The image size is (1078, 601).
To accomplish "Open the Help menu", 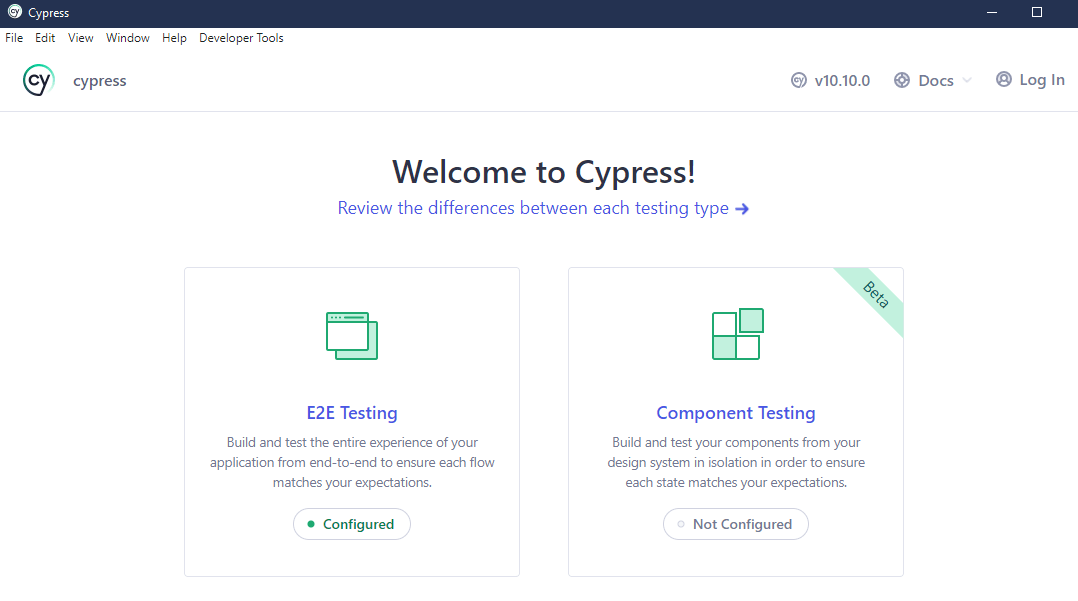I will (174, 38).
